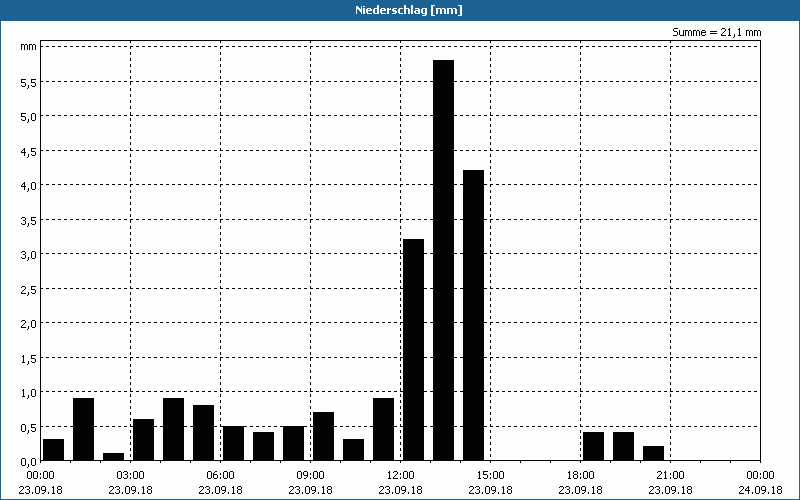
Task: Click the 0,6 mm bar starting at 03:00
Action: [x=143, y=439]
